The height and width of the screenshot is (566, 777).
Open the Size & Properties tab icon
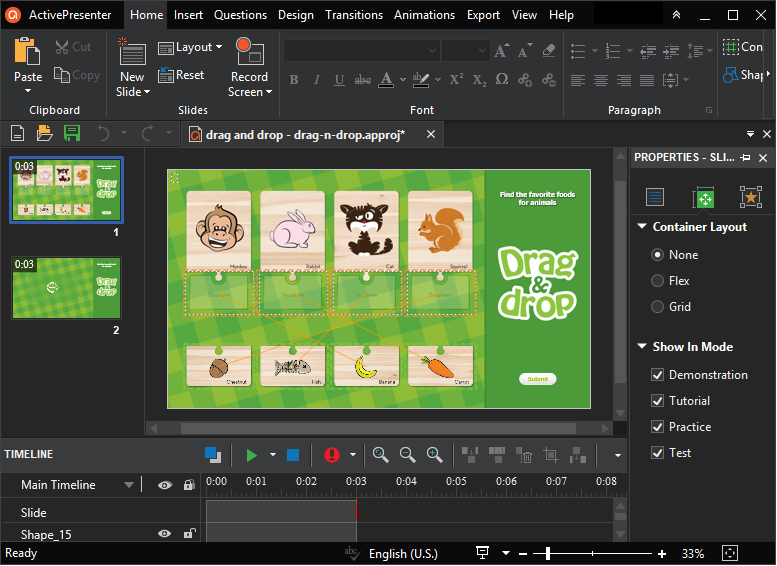pos(703,197)
